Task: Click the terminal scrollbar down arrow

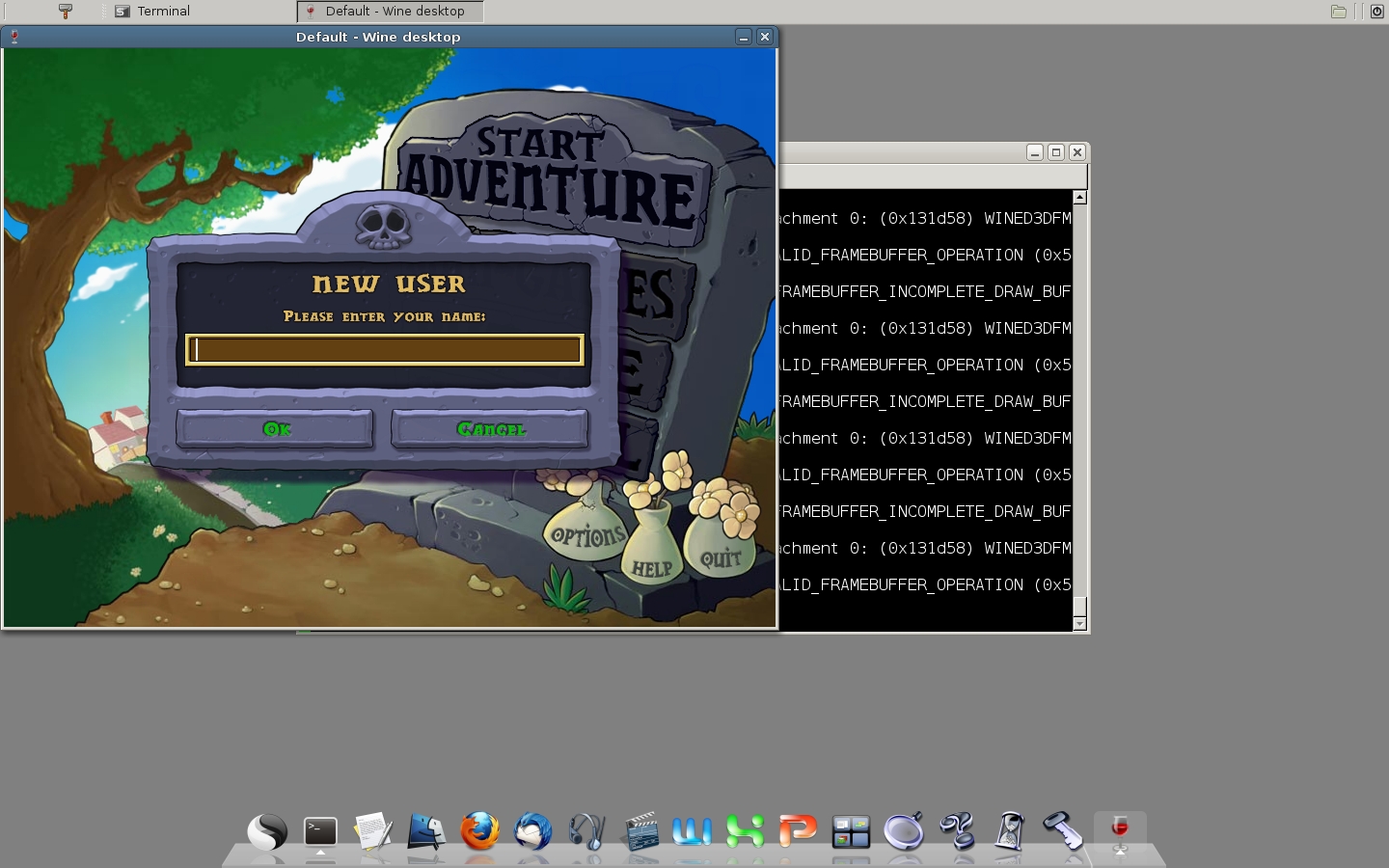Action: tap(1080, 624)
